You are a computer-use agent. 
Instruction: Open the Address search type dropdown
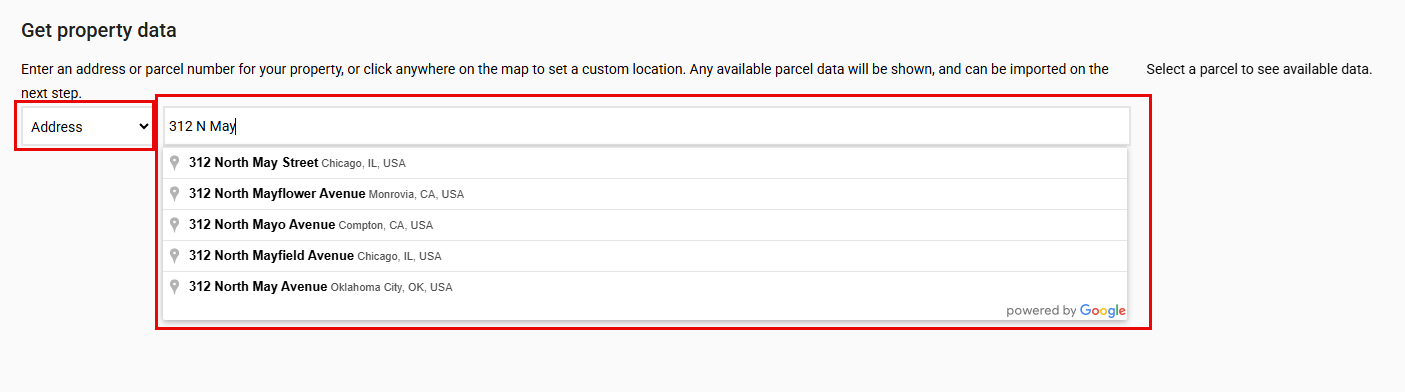tap(86, 127)
